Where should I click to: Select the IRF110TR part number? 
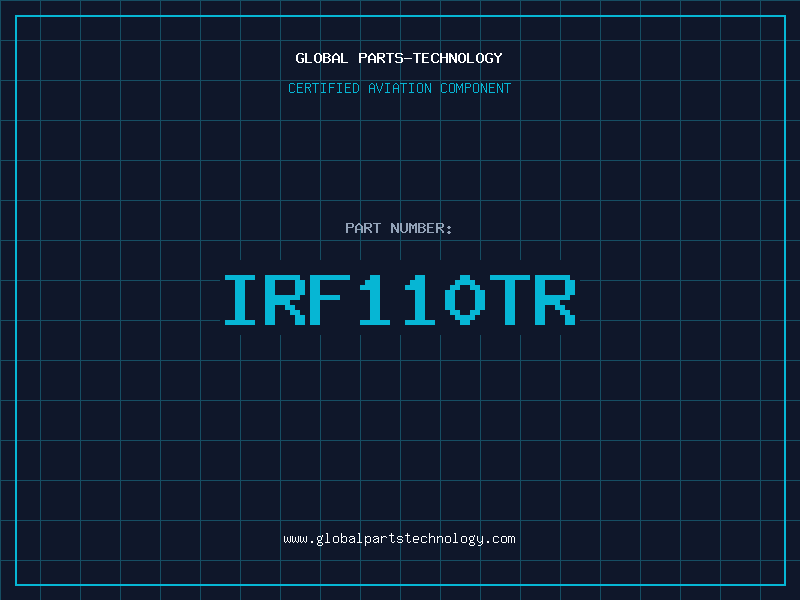tap(399, 300)
